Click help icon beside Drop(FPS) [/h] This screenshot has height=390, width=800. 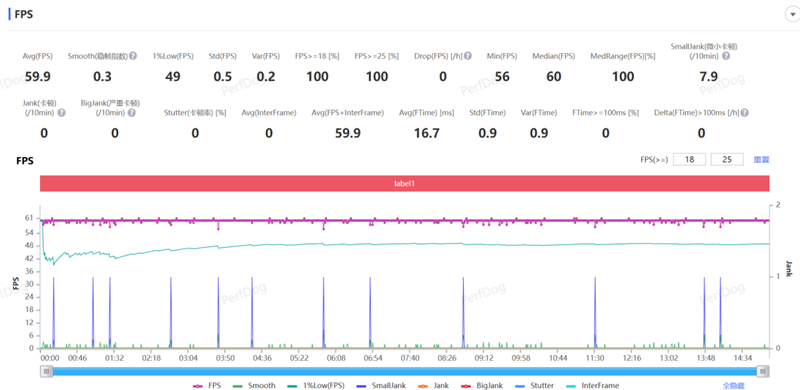(x=467, y=56)
